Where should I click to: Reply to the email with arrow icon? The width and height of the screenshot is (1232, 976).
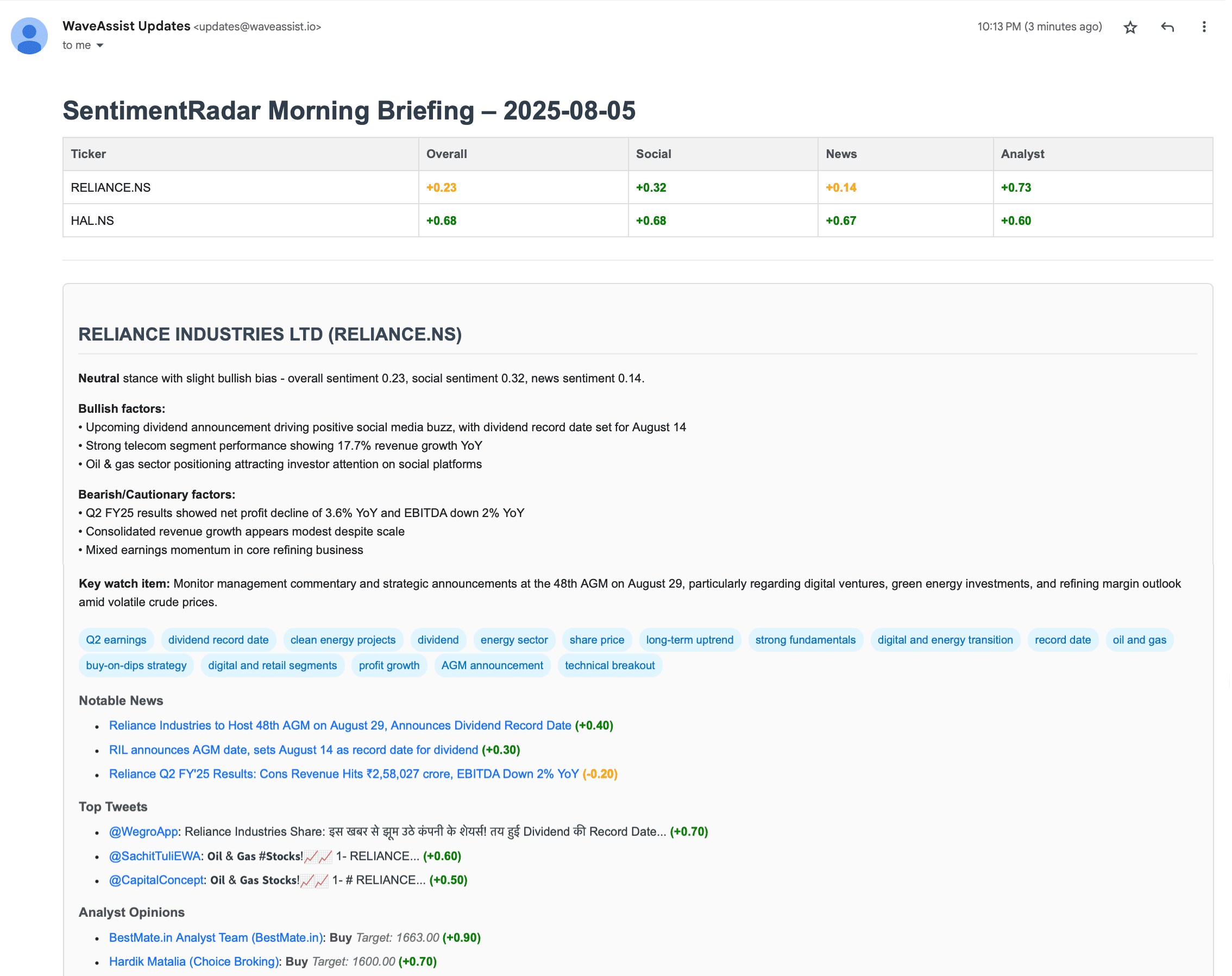(1167, 27)
